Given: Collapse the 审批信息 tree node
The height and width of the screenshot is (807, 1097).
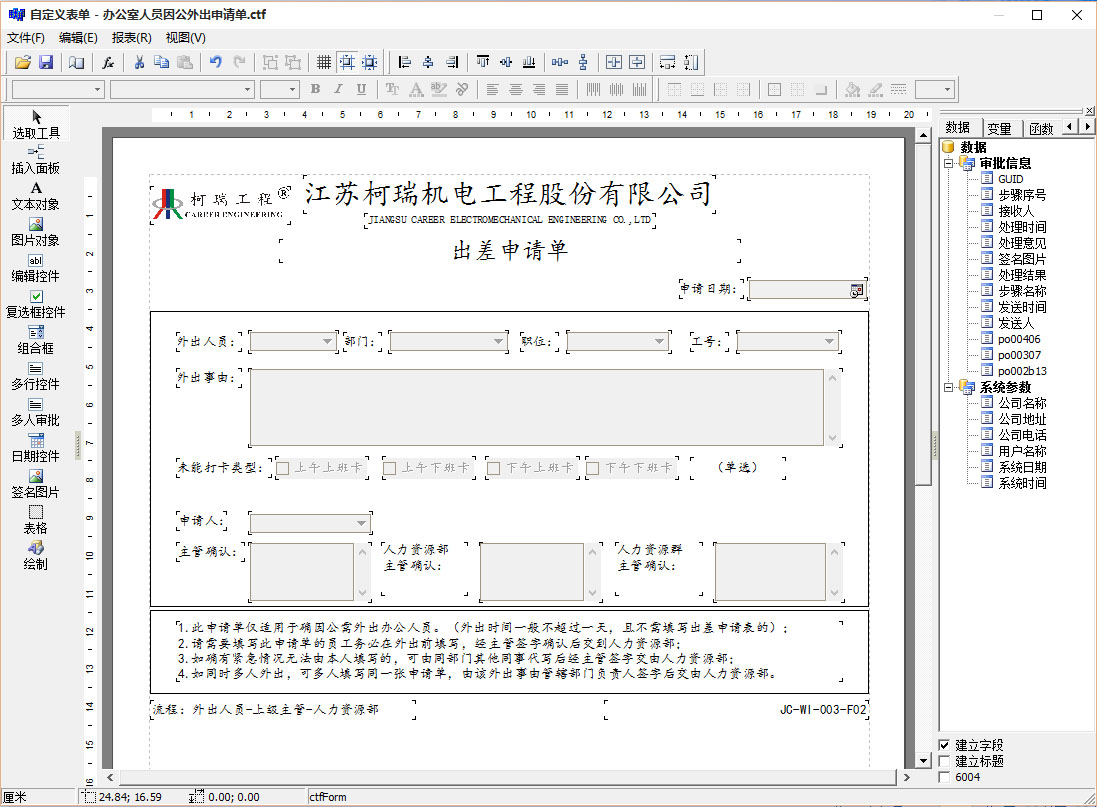Looking at the screenshot, I should pos(948,163).
